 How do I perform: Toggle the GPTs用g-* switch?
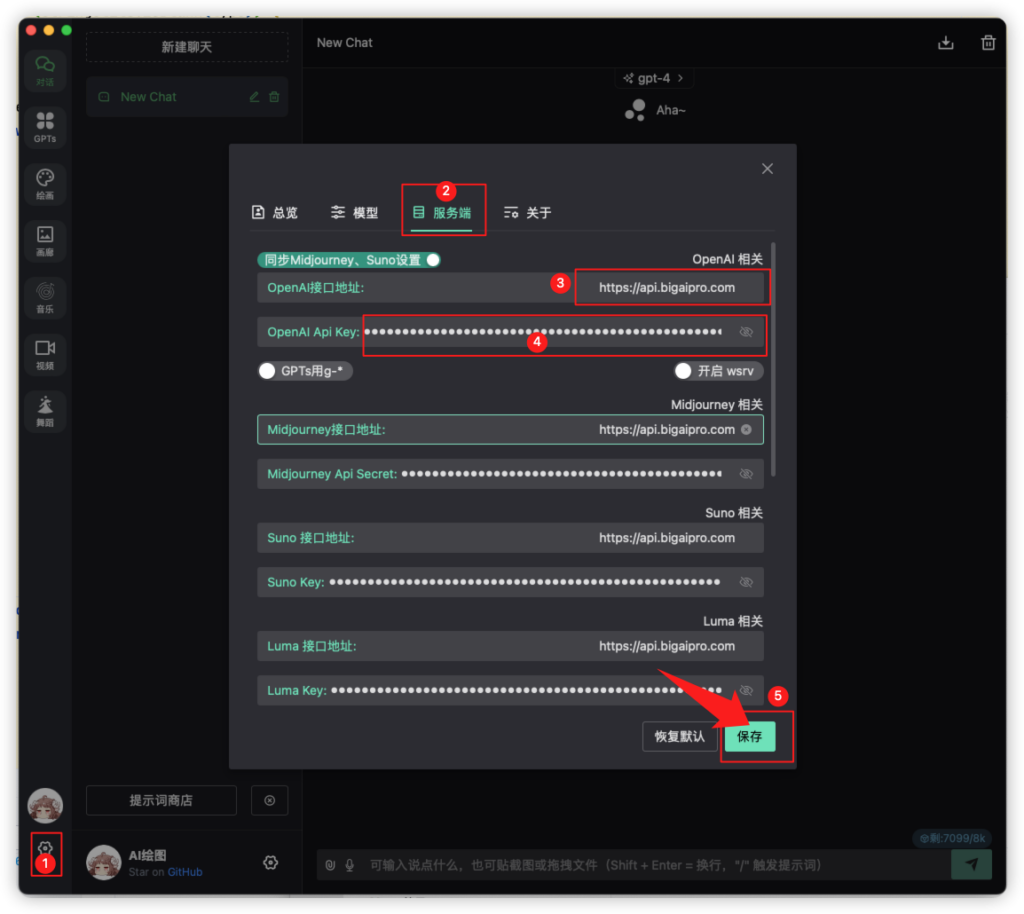pos(305,371)
